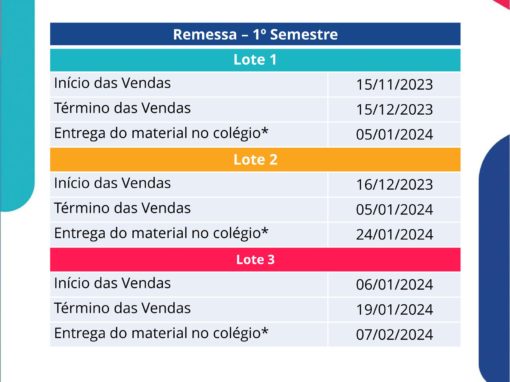Click Lote 1 Início das Vendas label
Viewport: 510px width, 382px height.
point(112,83)
